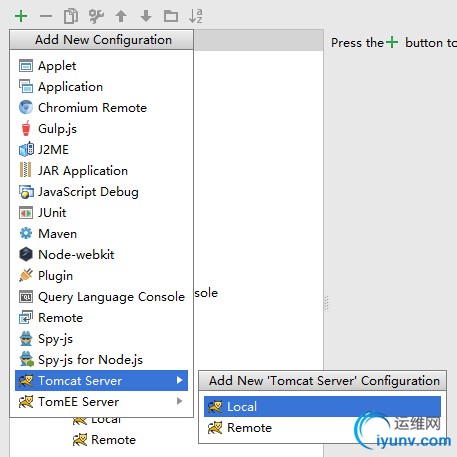This screenshot has height=457, width=457.
Task: Select the highlighted Tomcat Server entry
Action: pos(102,380)
